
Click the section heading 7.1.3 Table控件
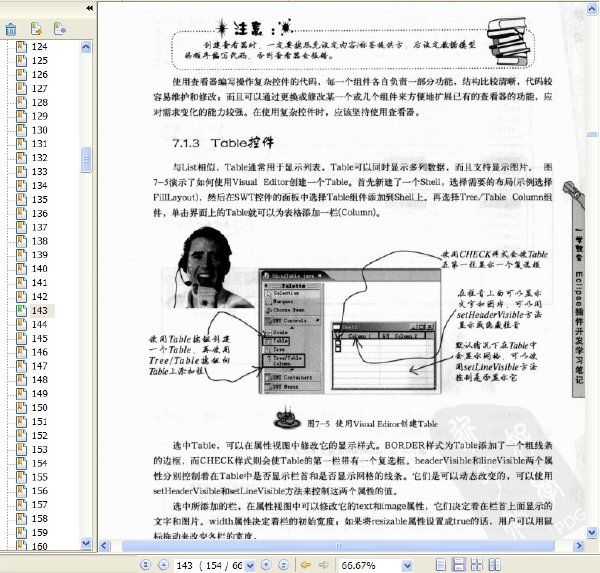pyautogui.click(x=223, y=143)
